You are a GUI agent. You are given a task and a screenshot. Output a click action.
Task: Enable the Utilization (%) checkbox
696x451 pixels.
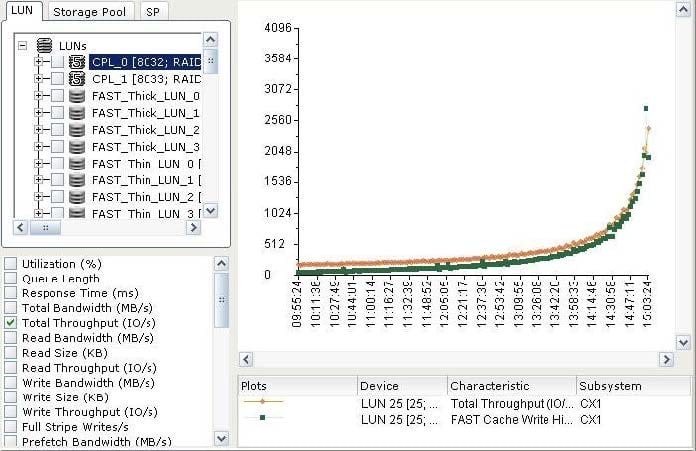point(11,264)
